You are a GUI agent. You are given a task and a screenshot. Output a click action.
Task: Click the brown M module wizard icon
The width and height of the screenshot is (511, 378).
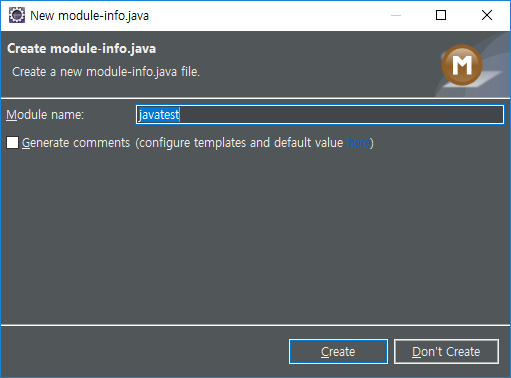(462, 65)
